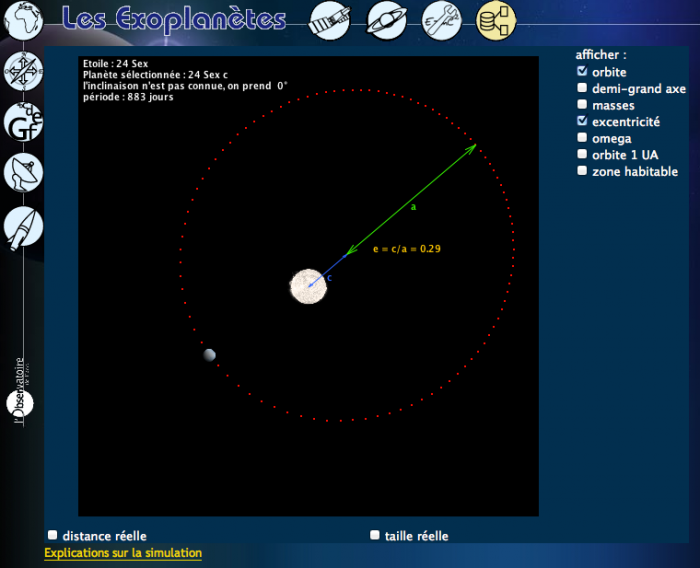Select the radio telescope dish icon

(22, 173)
